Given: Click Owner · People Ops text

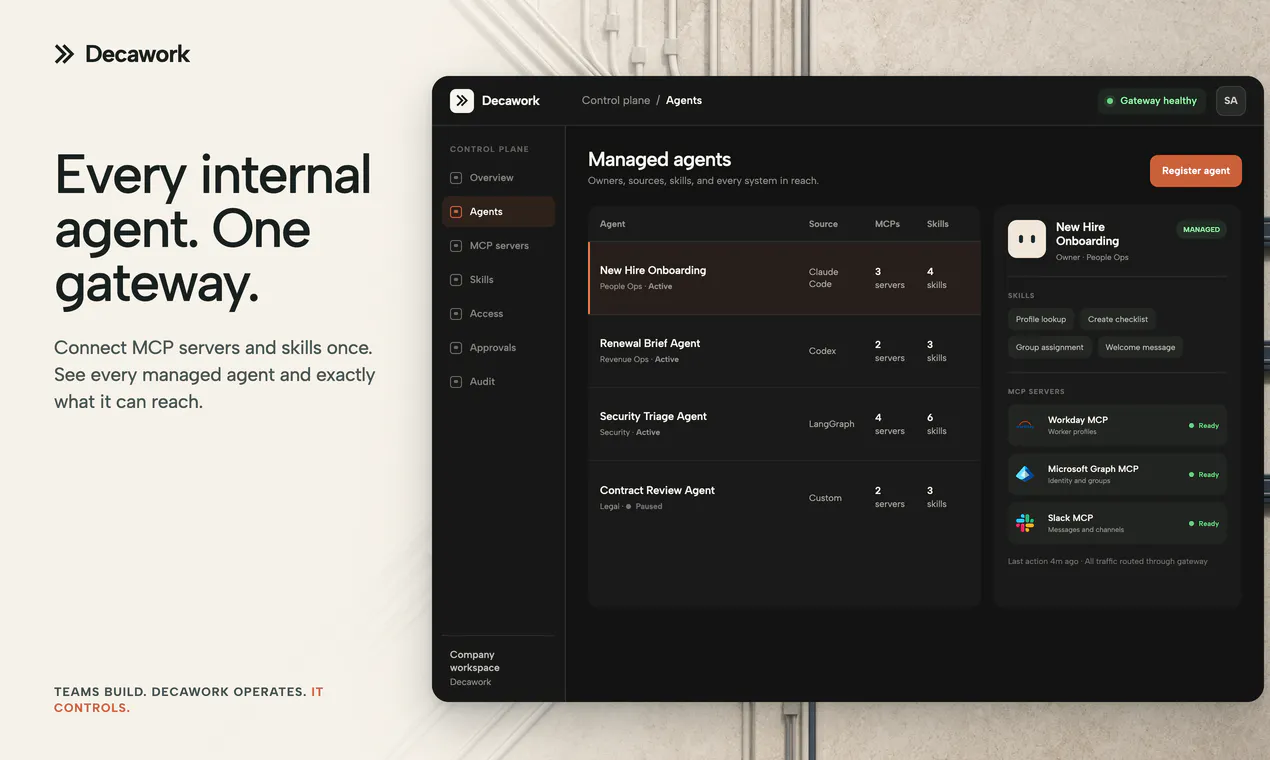Looking at the screenshot, I should click(x=1092, y=258).
